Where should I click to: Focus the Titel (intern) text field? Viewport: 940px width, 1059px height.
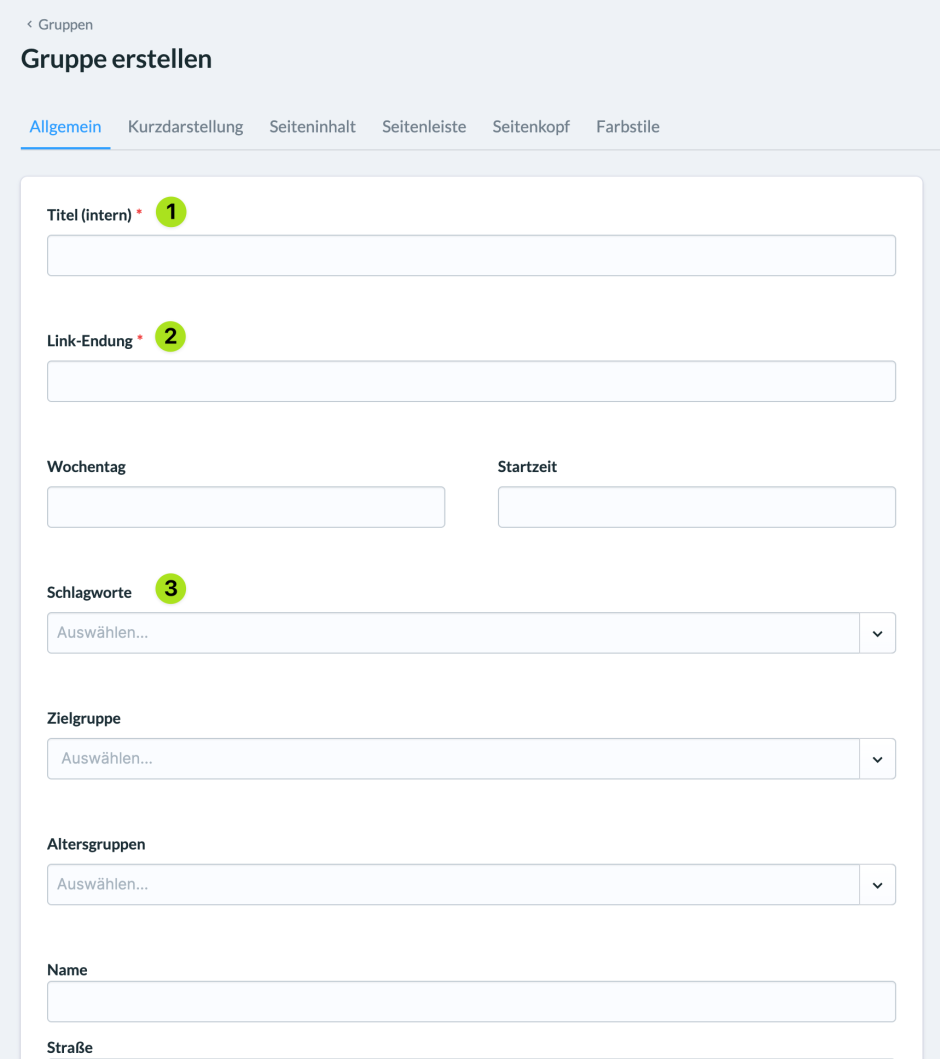coord(471,255)
